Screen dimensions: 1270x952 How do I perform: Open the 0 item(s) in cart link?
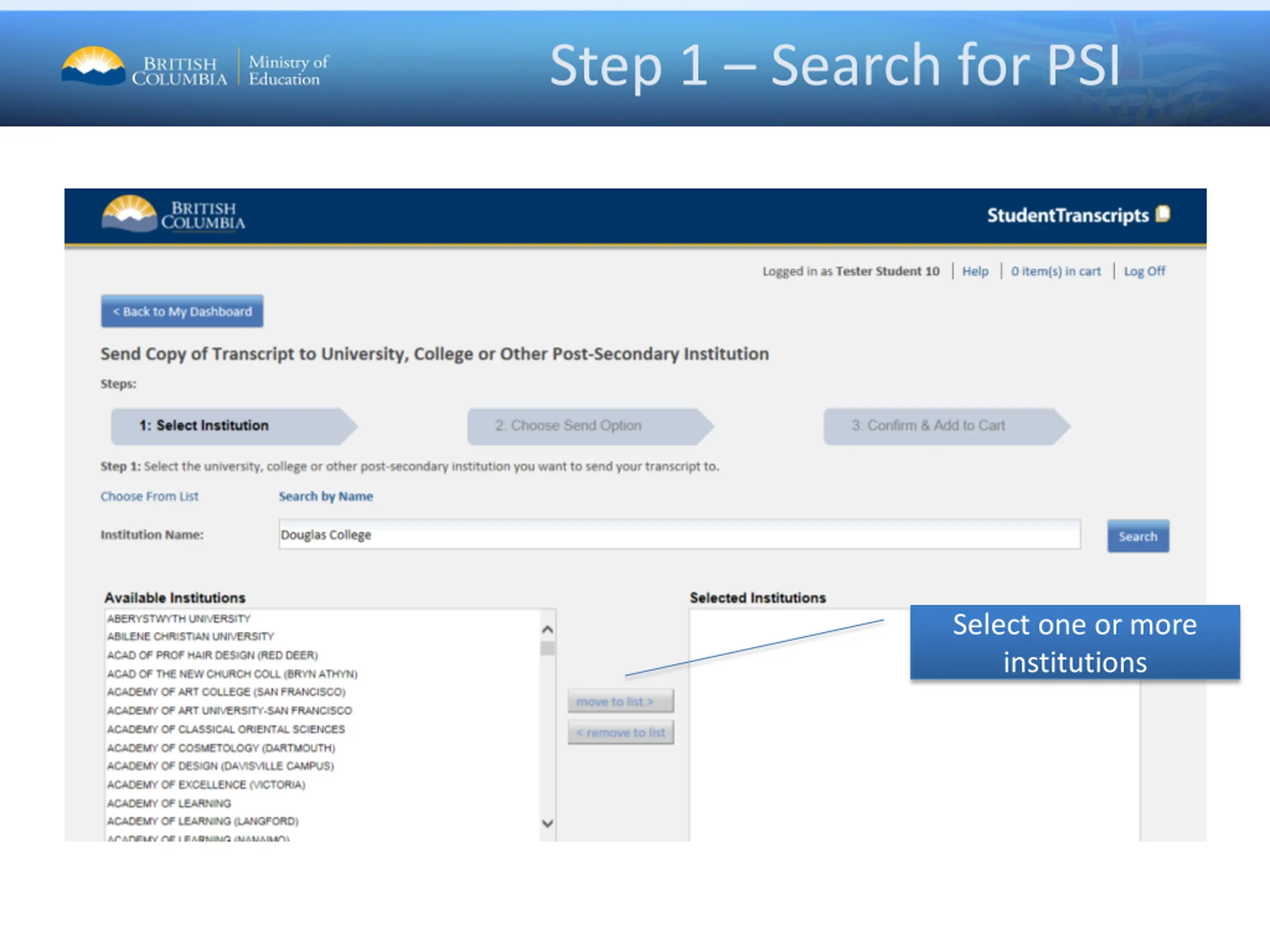click(1055, 271)
